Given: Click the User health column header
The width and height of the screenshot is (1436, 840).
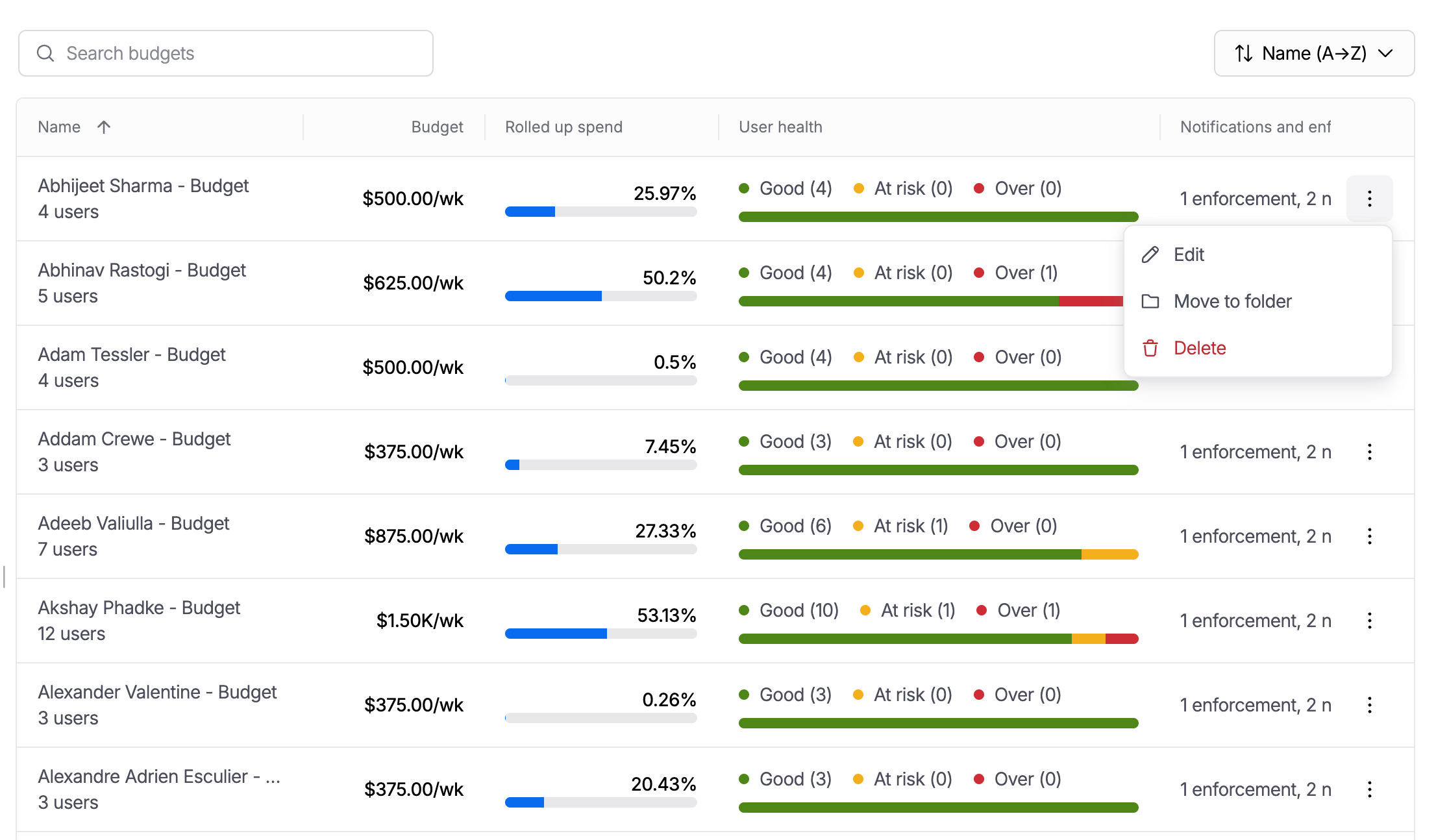Looking at the screenshot, I should pyautogui.click(x=780, y=127).
